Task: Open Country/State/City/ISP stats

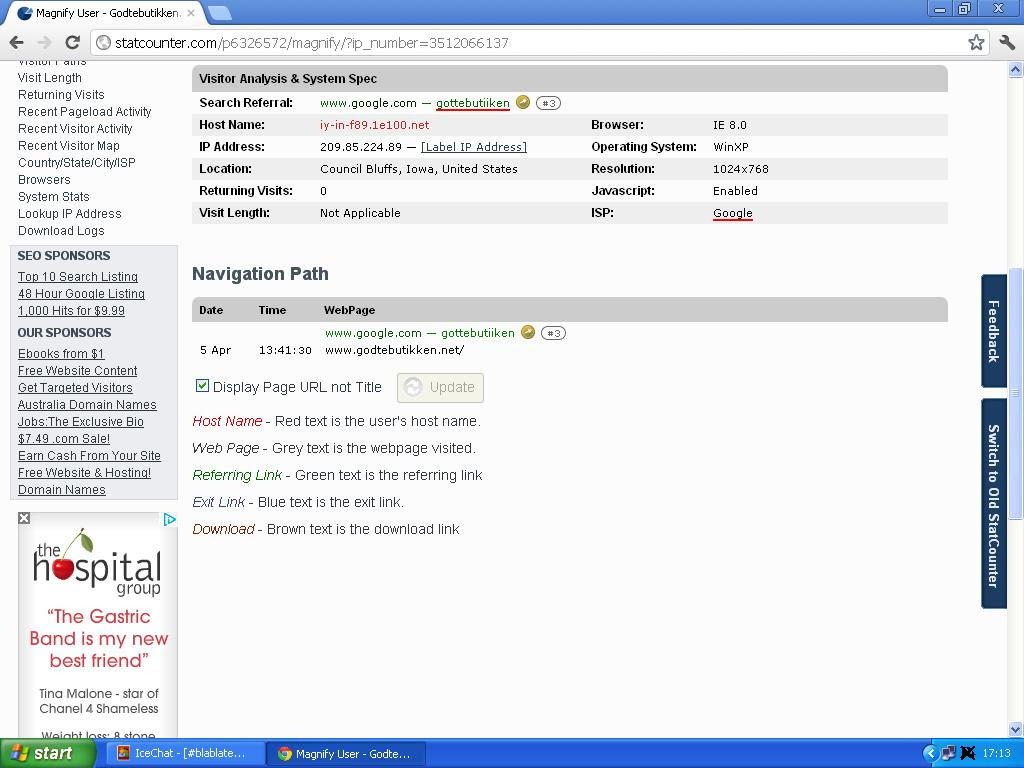Action: [x=76, y=163]
